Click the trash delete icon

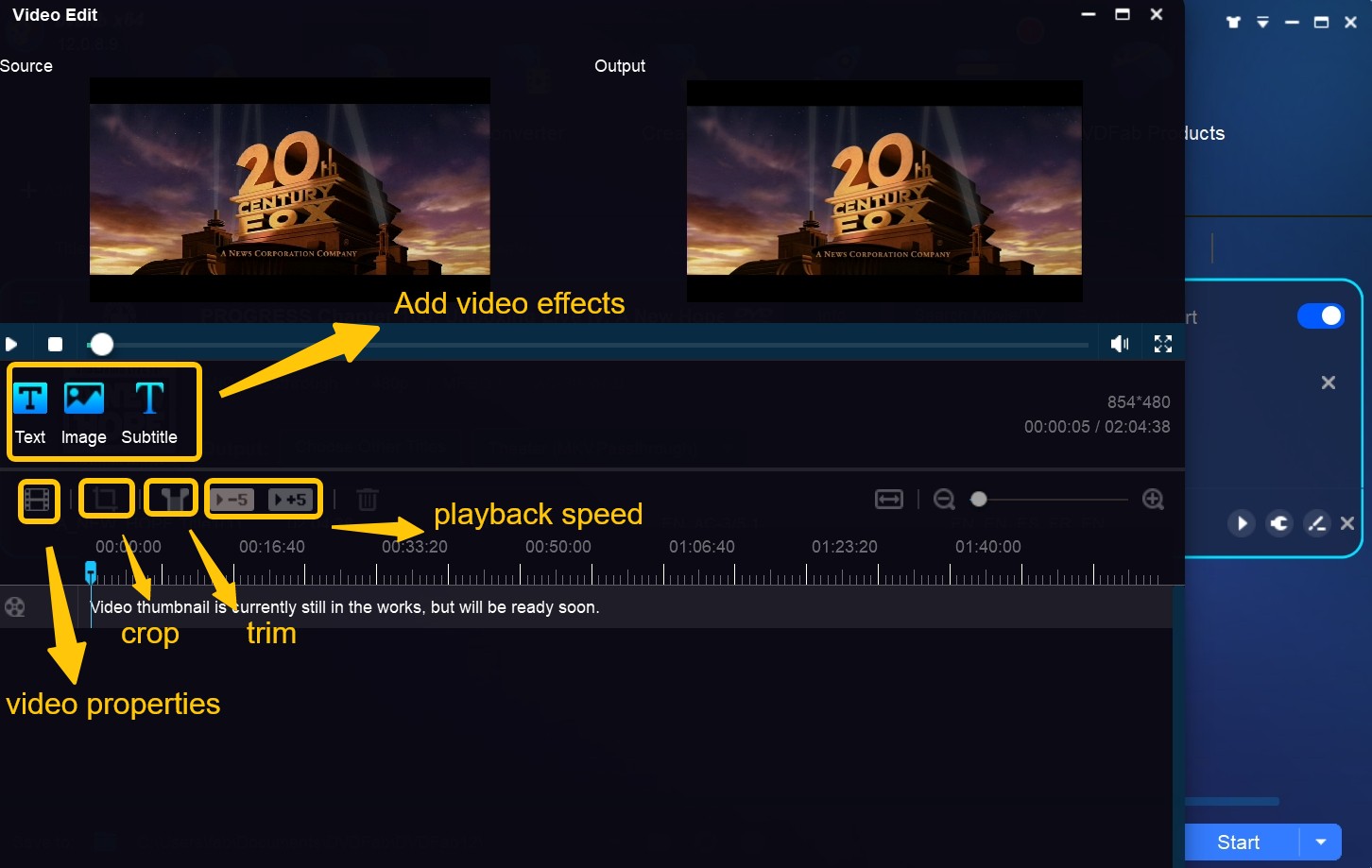[x=368, y=499]
